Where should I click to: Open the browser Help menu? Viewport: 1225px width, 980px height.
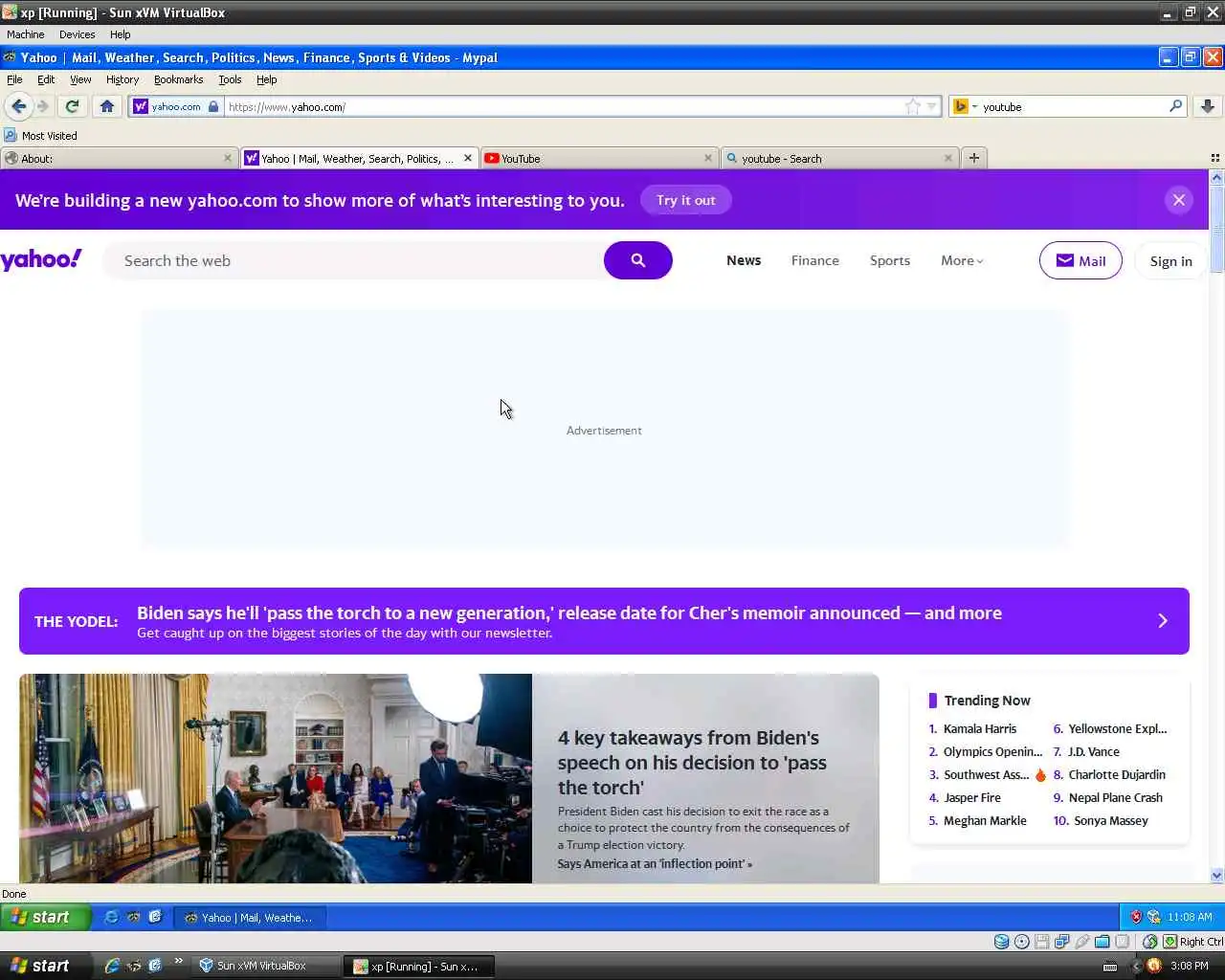point(267,79)
